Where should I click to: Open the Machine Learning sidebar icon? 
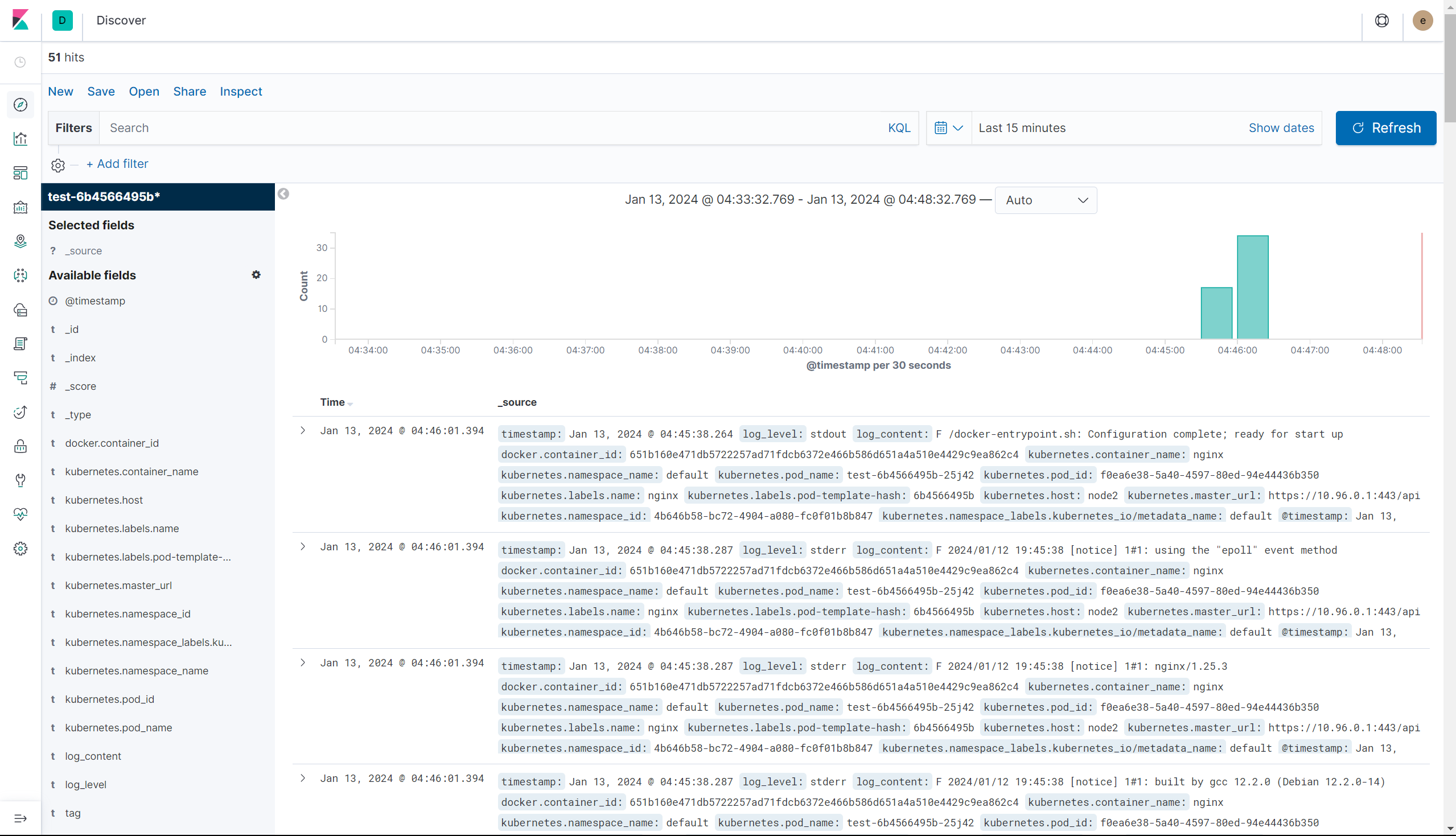click(x=20, y=275)
